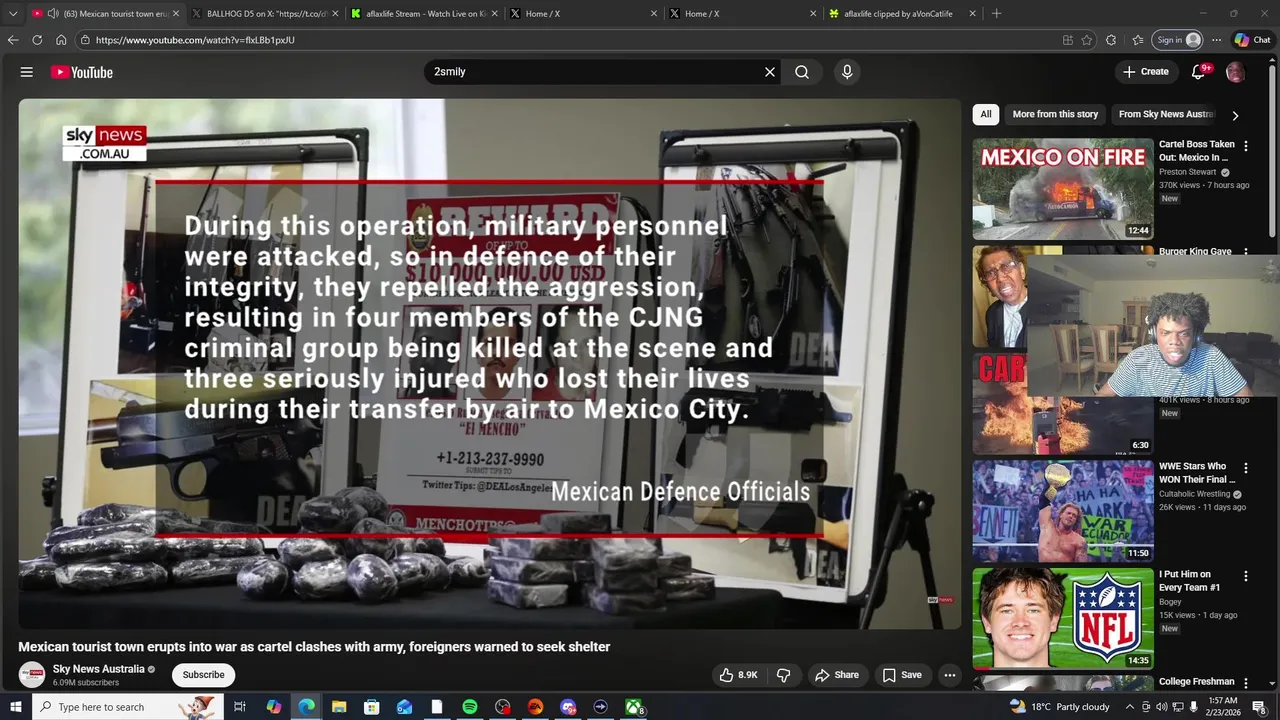Image resolution: width=1280 pixels, height=720 pixels.
Task: Open the YouTube guide hamburger menu
Action: [27, 72]
